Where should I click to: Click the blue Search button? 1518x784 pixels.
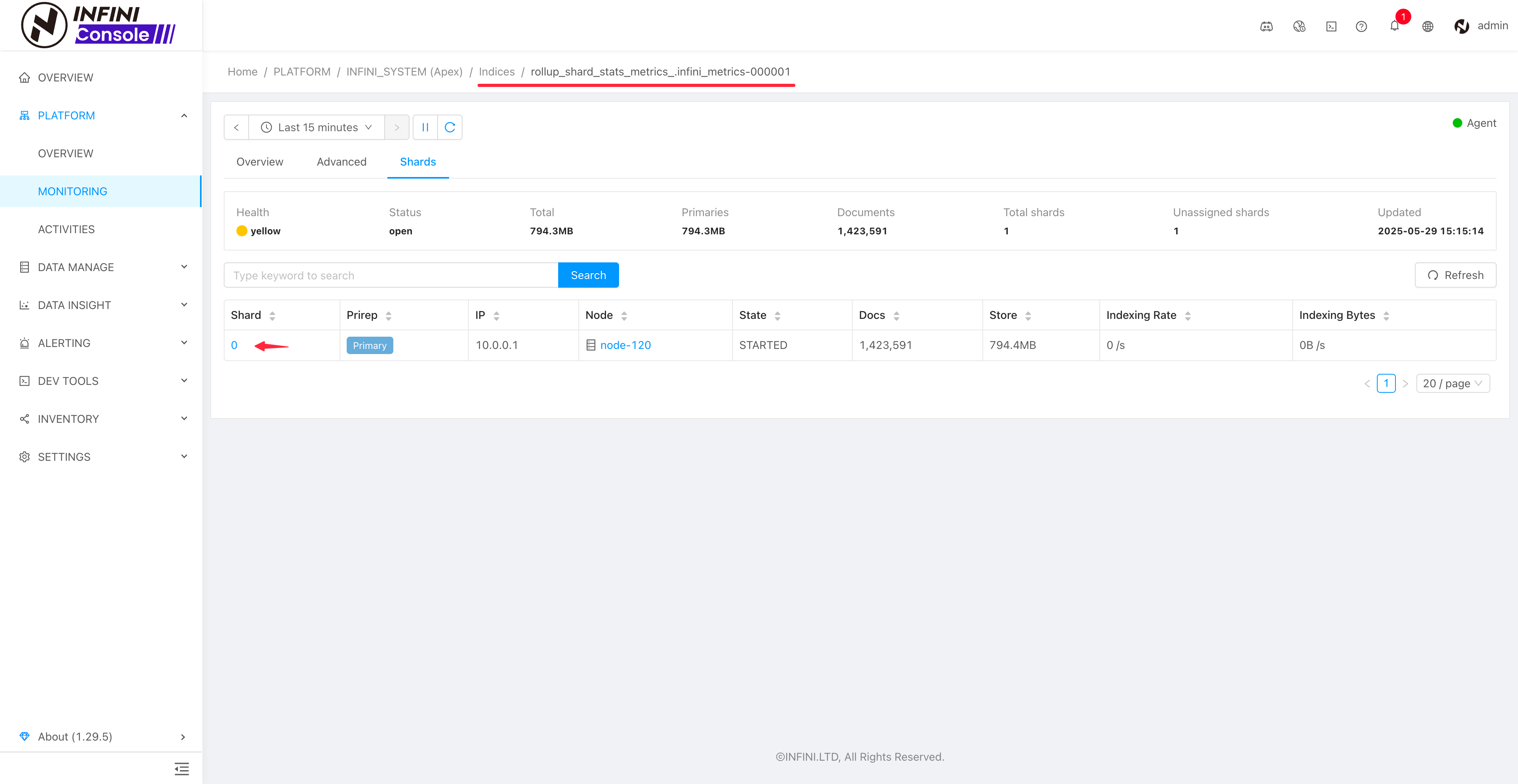point(587,275)
